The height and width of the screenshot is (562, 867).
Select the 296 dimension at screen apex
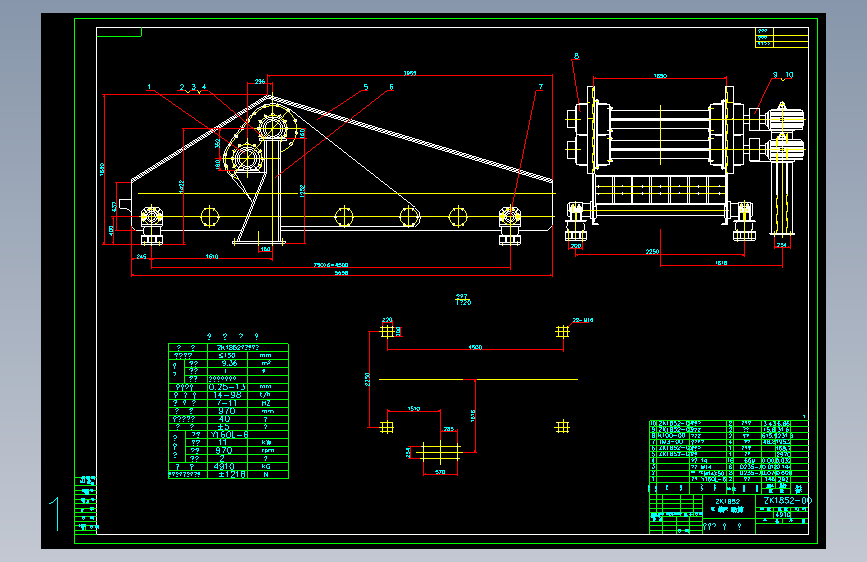(x=259, y=81)
